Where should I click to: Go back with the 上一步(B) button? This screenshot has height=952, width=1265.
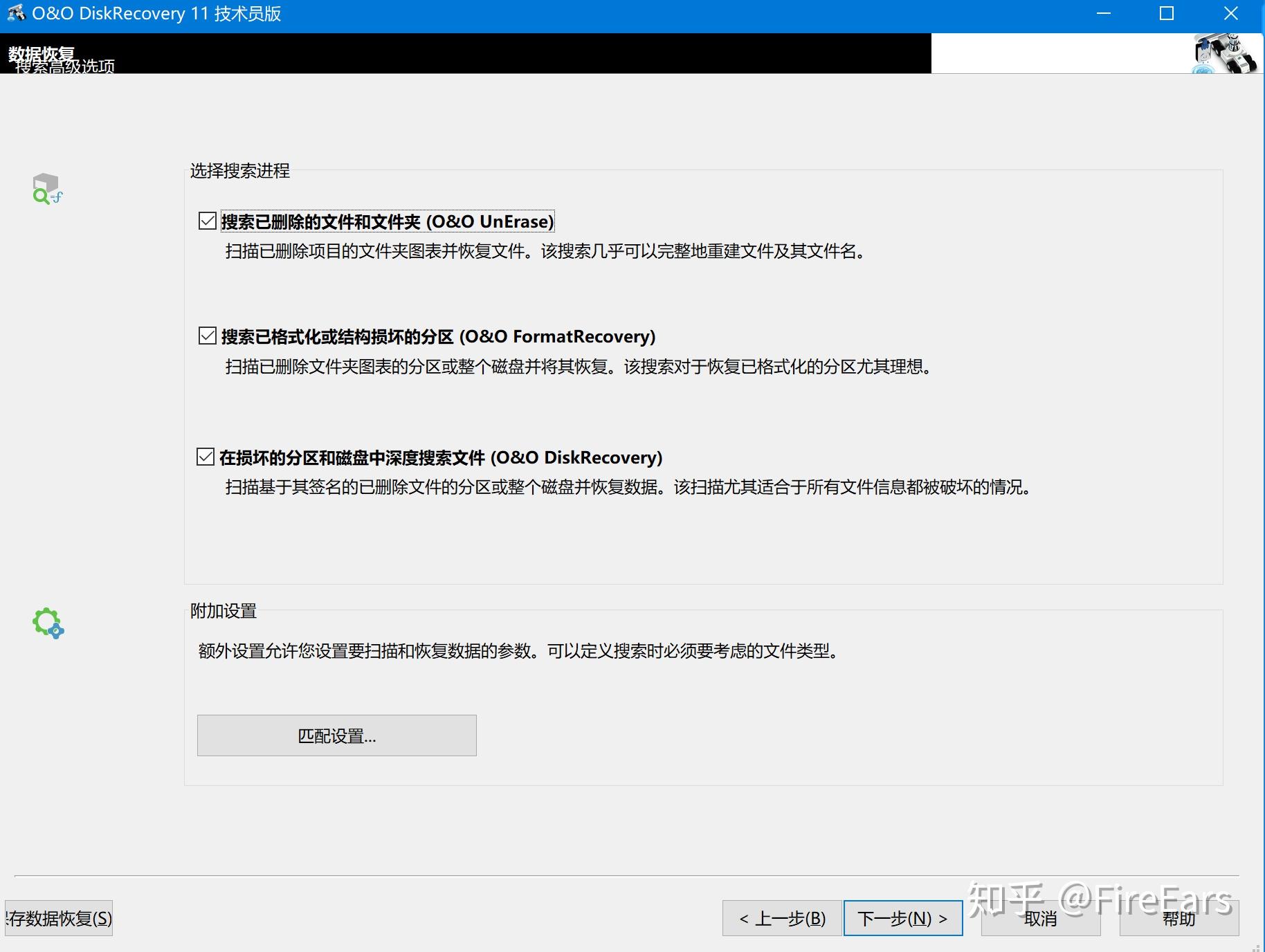pyautogui.click(x=781, y=918)
